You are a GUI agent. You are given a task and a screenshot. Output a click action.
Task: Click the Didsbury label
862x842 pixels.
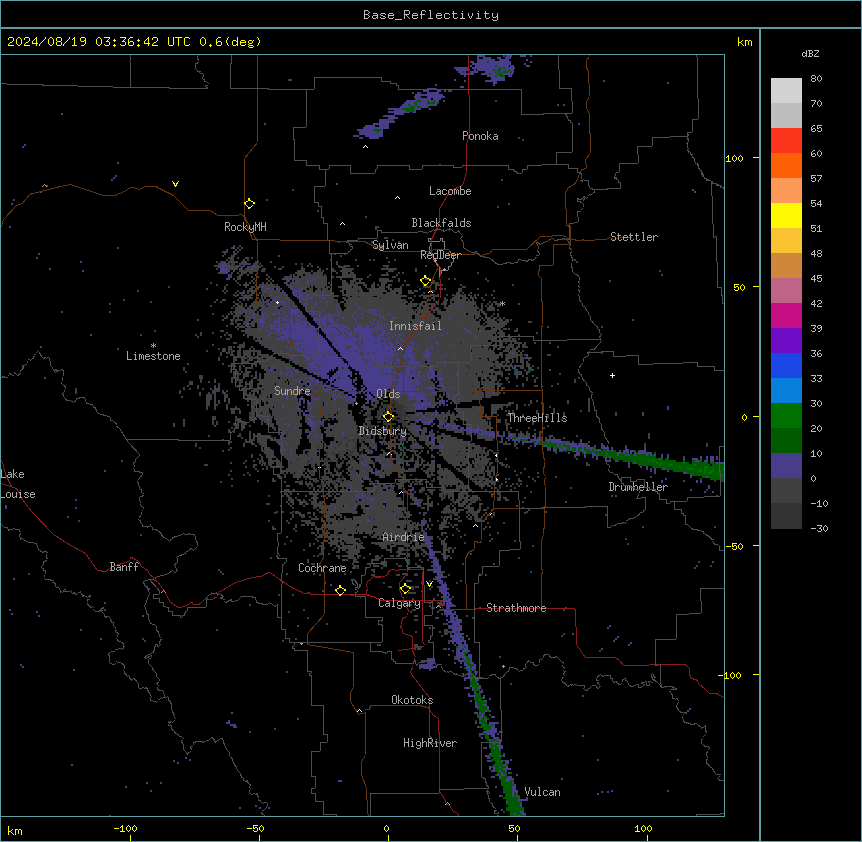382,431
